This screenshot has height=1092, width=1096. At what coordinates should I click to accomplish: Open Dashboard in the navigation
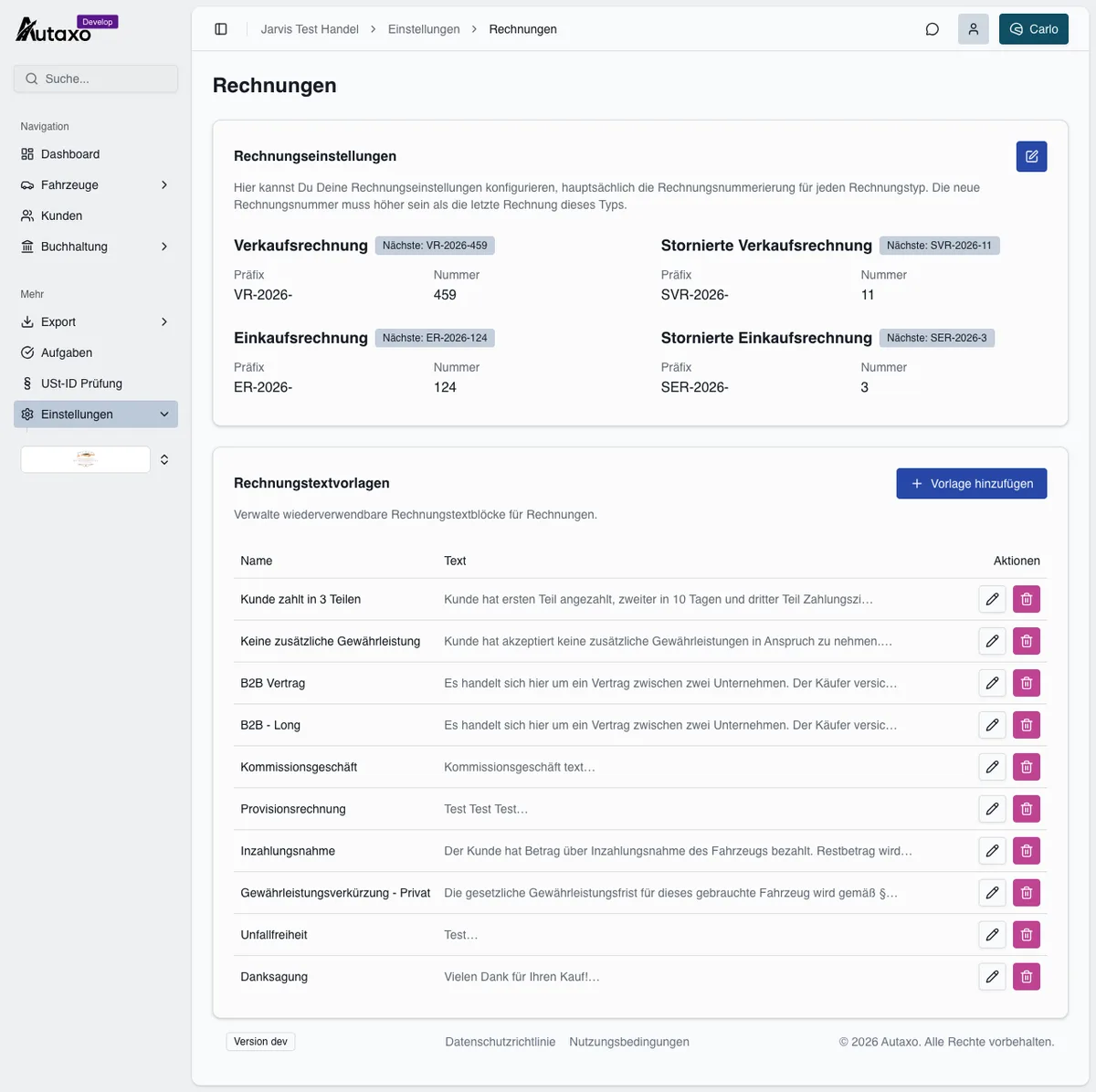[96, 154]
